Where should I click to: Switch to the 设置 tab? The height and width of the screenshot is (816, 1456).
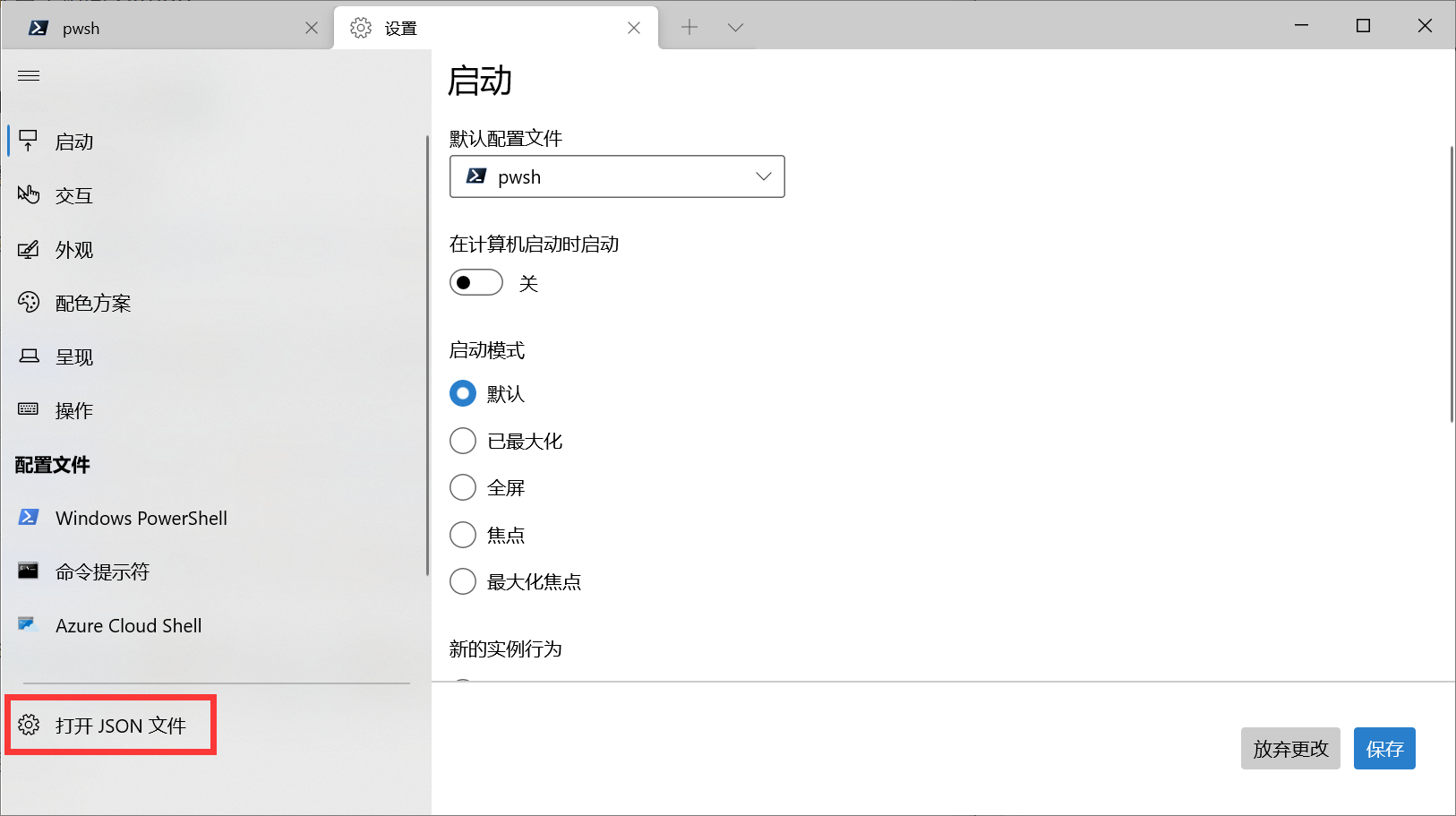tap(496, 28)
